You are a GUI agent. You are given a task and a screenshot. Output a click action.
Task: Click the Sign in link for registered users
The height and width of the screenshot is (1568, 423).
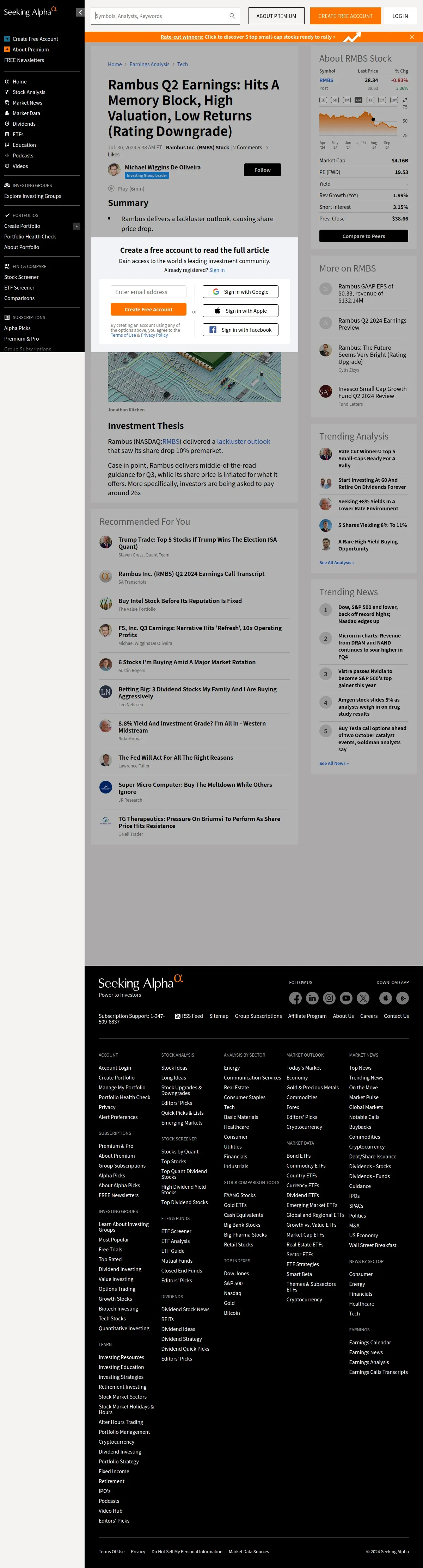pyautogui.click(x=217, y=270)
